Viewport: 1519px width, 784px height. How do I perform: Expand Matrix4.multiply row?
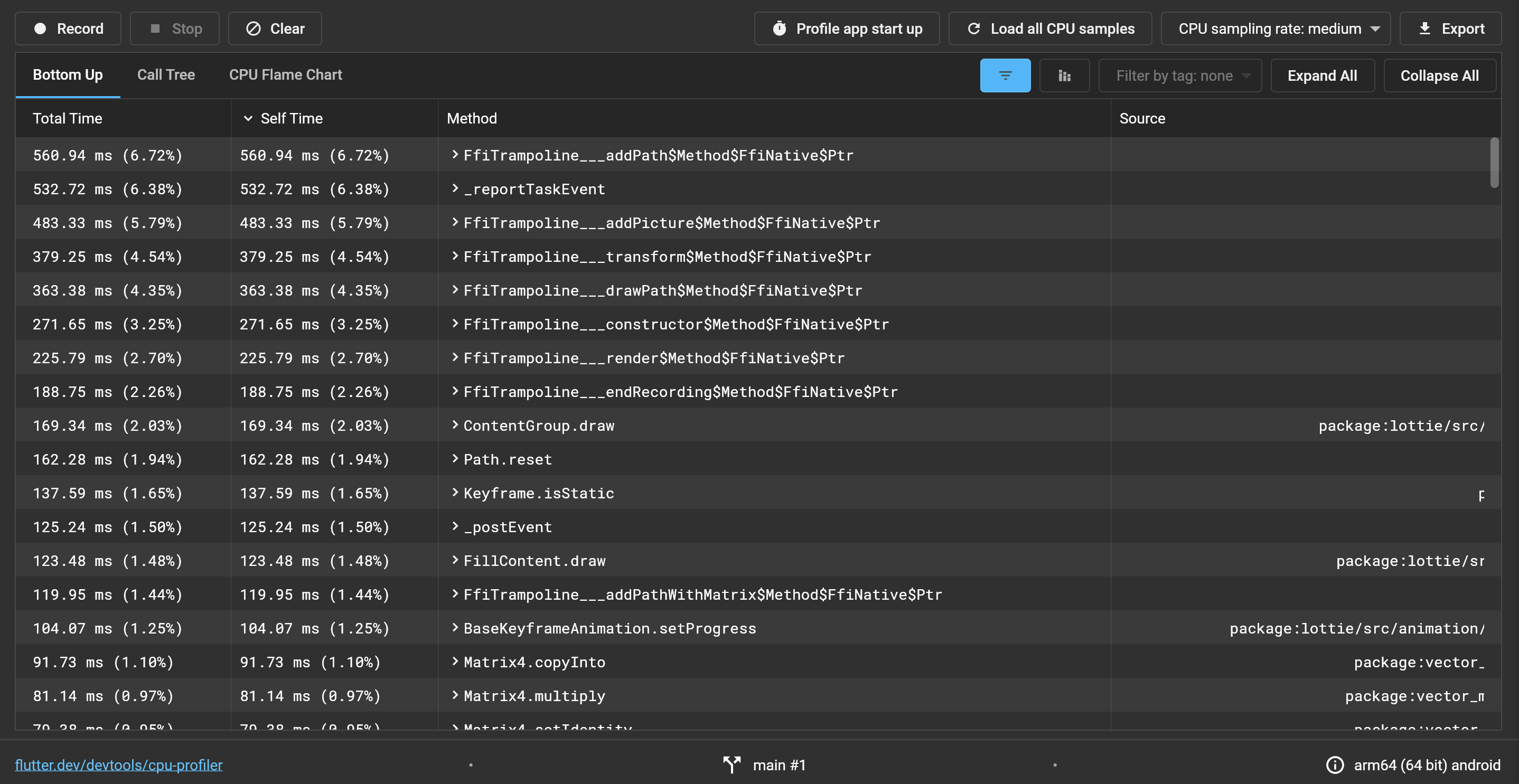click(455, 695)
